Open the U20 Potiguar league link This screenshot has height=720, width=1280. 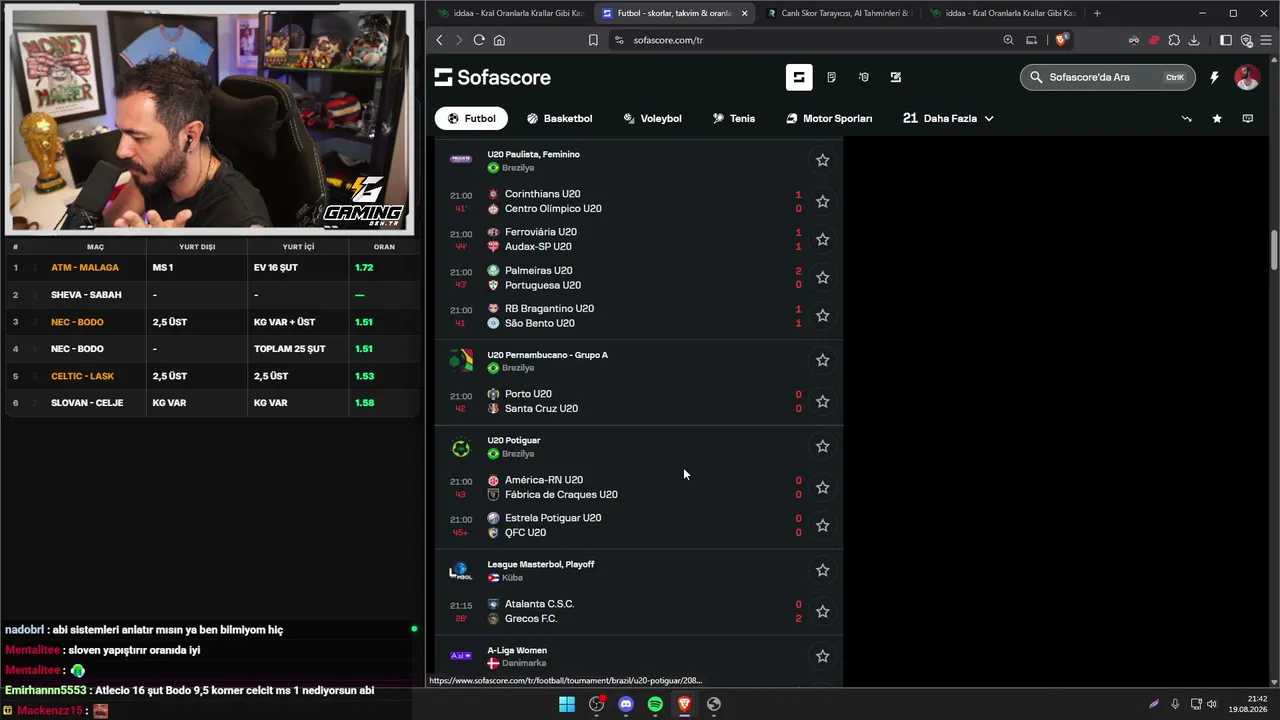(x=514, y=440)
